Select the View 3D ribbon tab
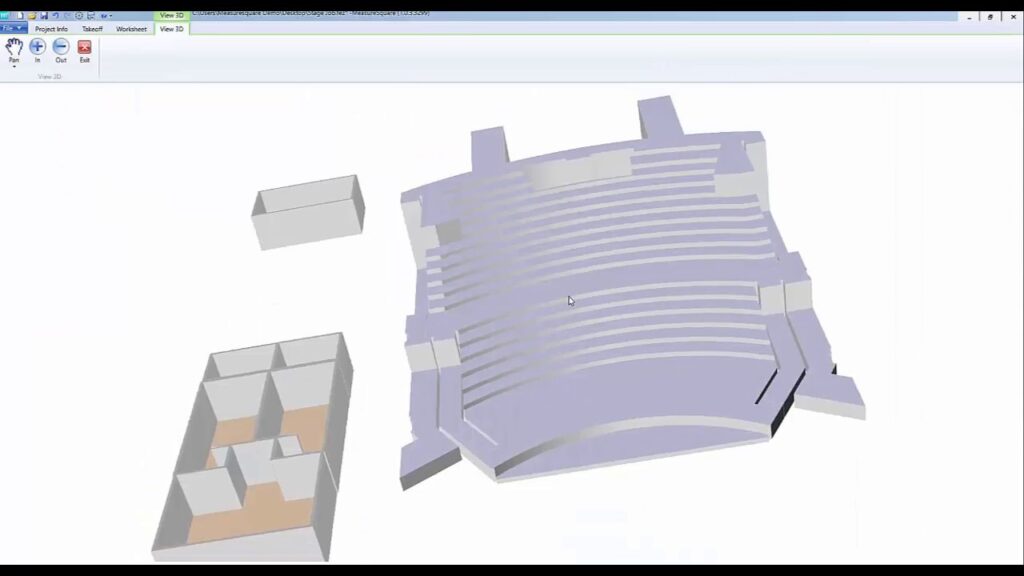Image resolution: width=1024 pixels, height=576 pixels. coord(171,29)
